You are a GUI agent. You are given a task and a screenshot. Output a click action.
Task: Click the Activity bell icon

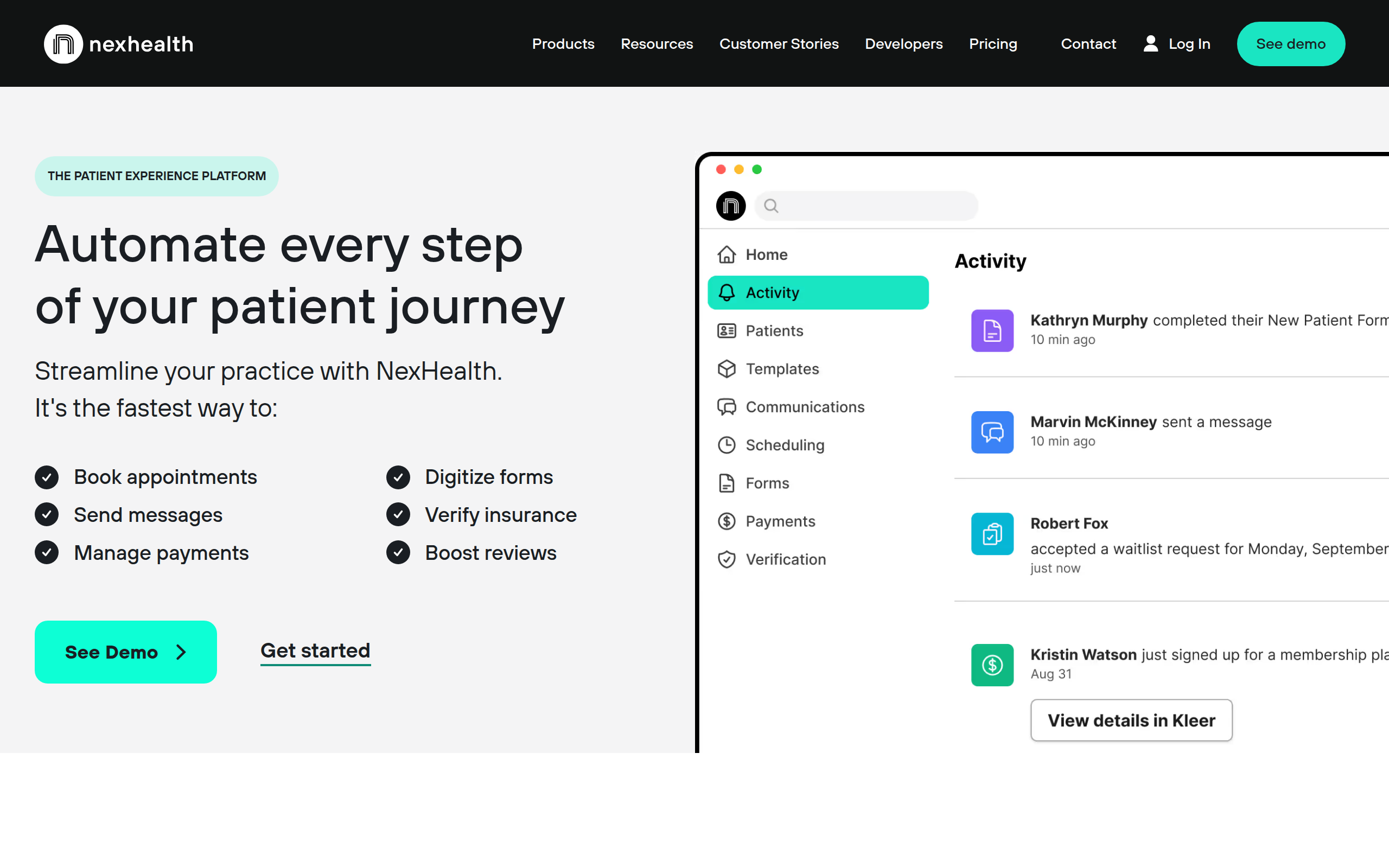tap(727, 292)
